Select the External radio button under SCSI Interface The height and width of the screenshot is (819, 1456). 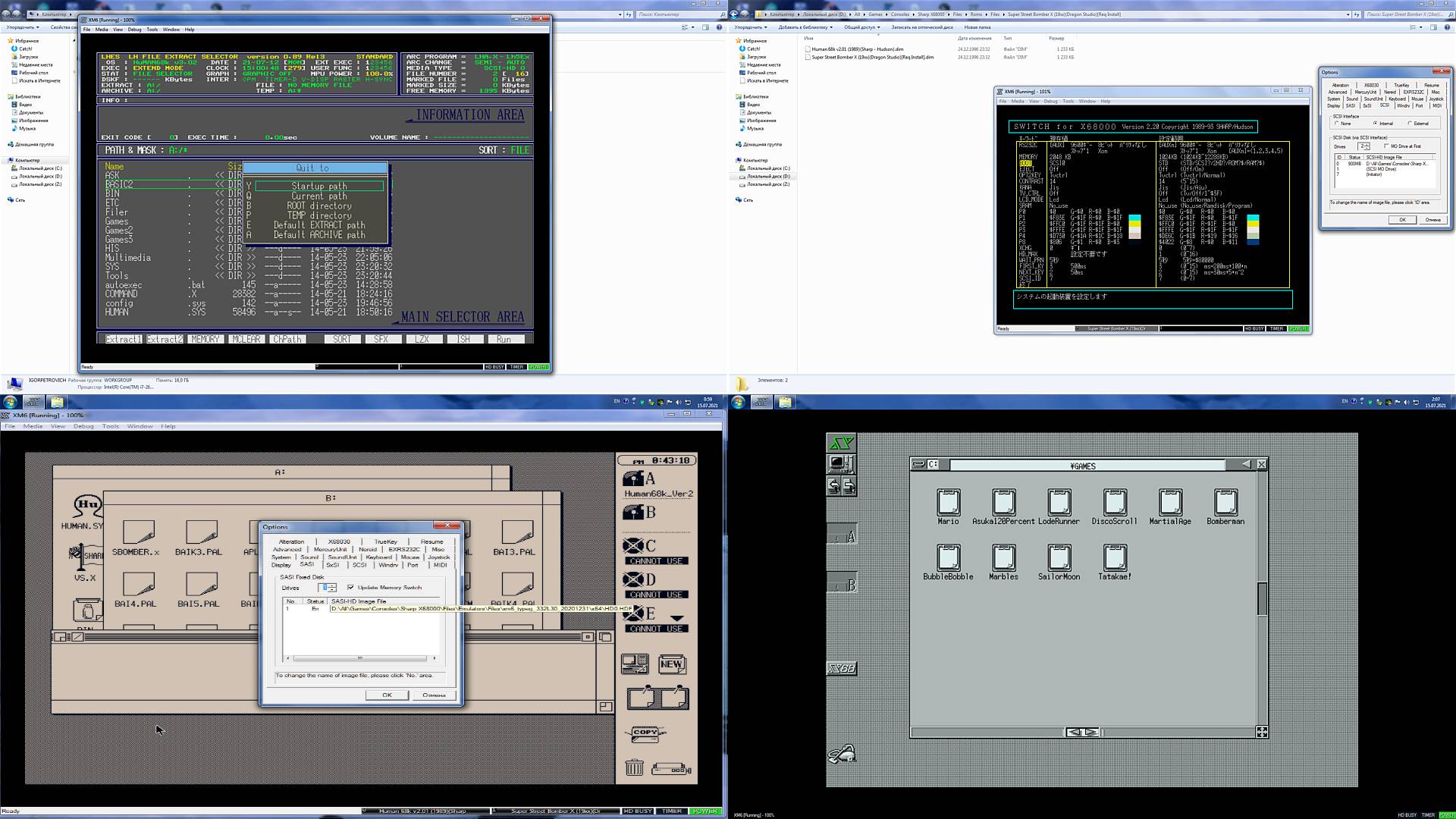point(1409,123)
